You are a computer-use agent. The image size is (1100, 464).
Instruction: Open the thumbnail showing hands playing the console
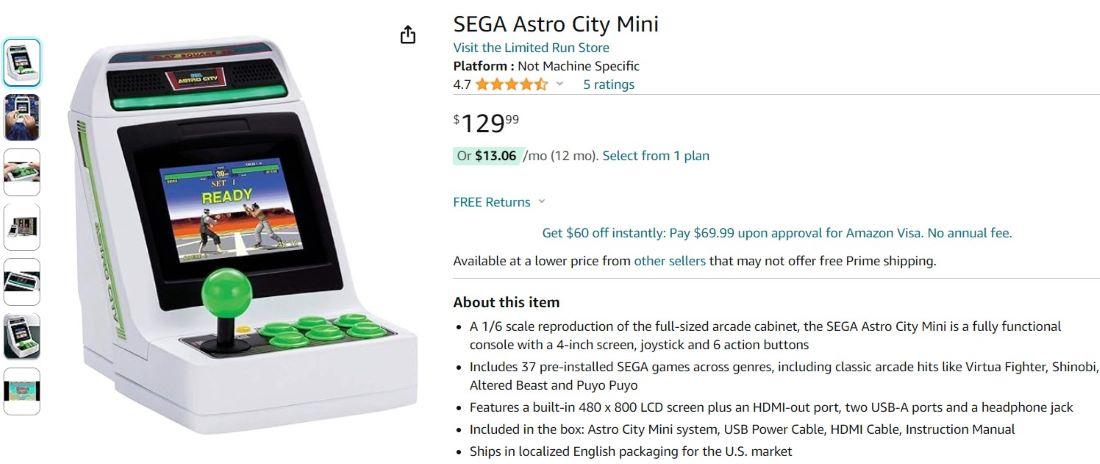(22, 117)
